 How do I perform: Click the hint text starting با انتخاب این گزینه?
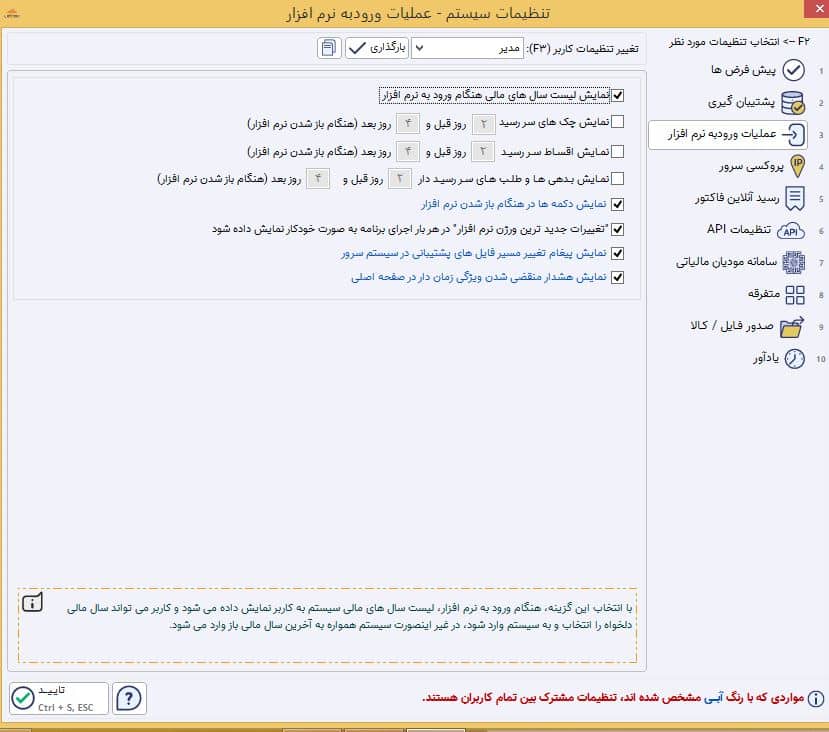(349, 616)
